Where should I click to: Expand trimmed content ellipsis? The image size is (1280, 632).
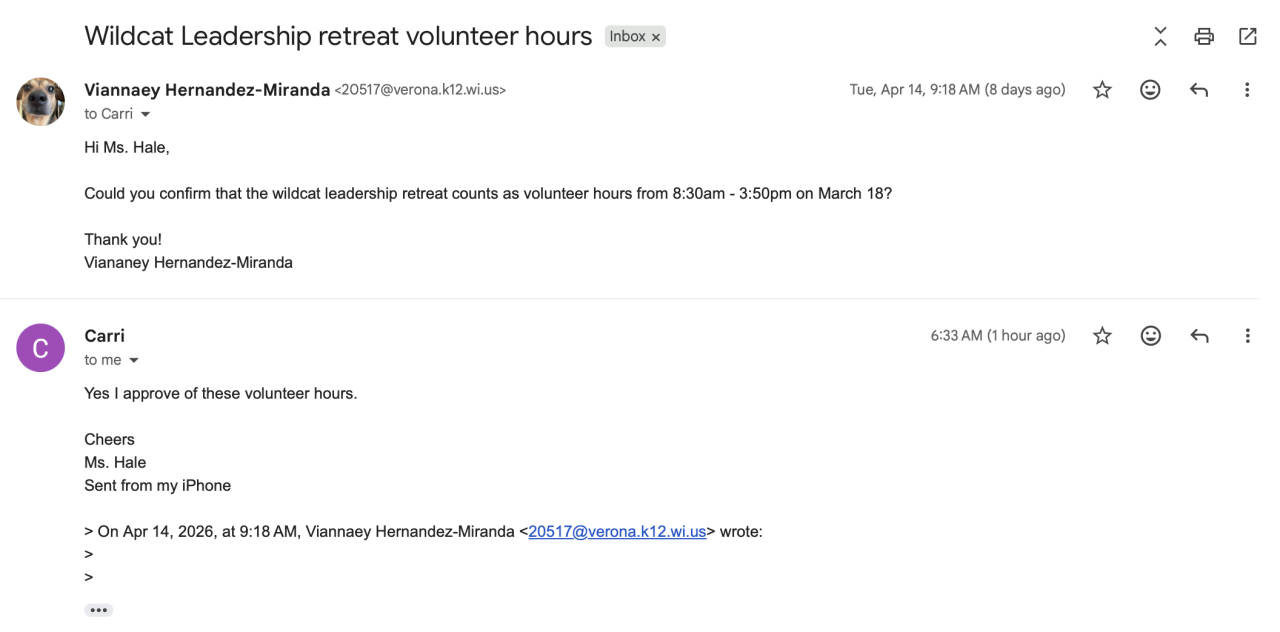98,610
